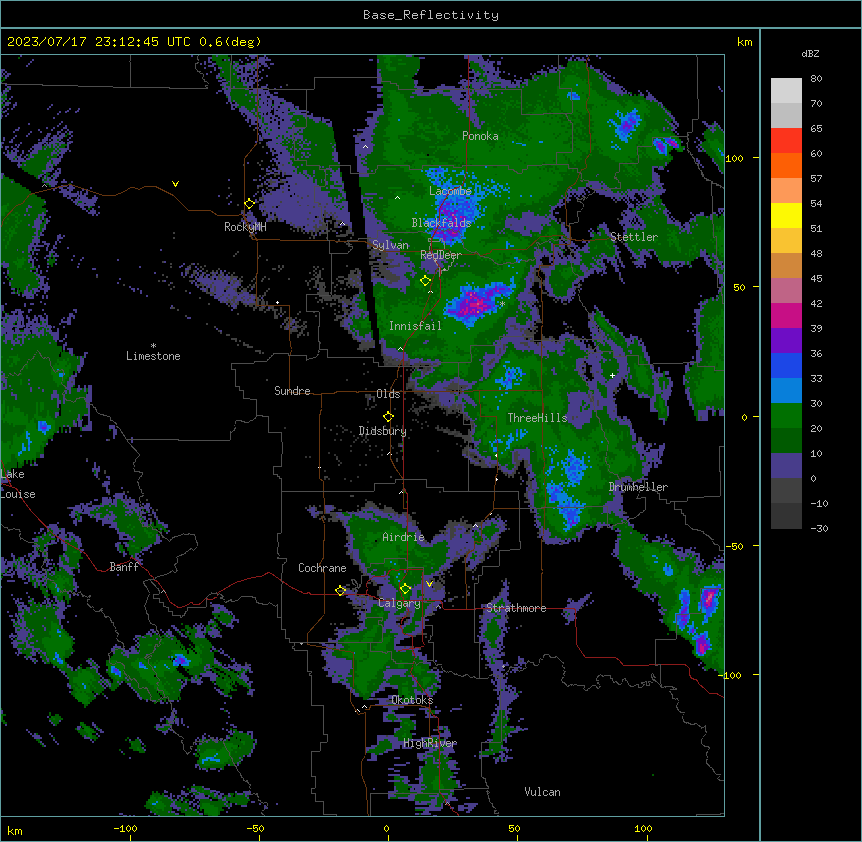Click the yellow marker above Calgary
Image resolution: width=862 pixels, height=842 pixels.
pyautogui.click(x=405, y=589)
